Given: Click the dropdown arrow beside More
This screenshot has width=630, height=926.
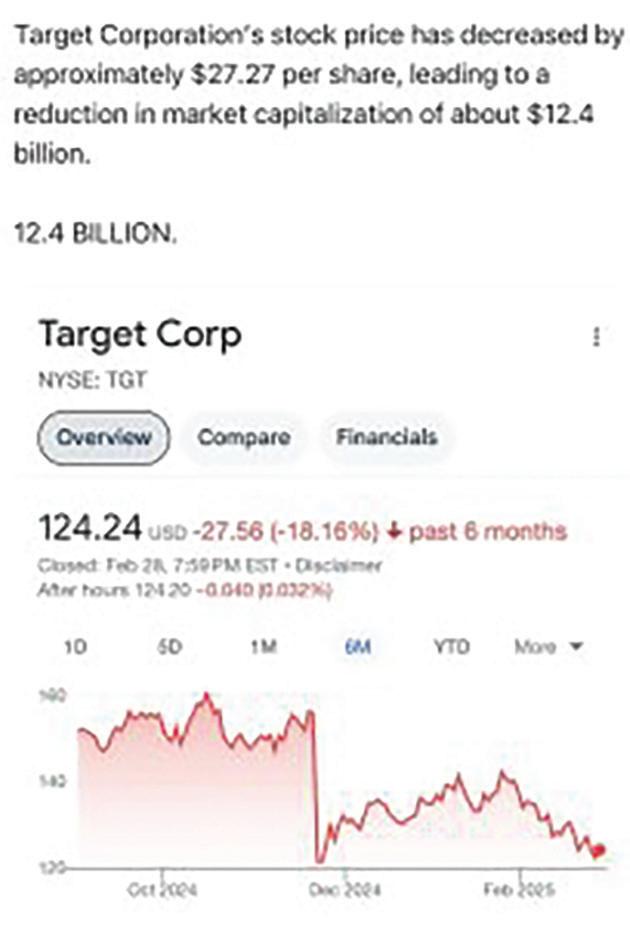Looking at the screenshot, I should click(576, 647).
